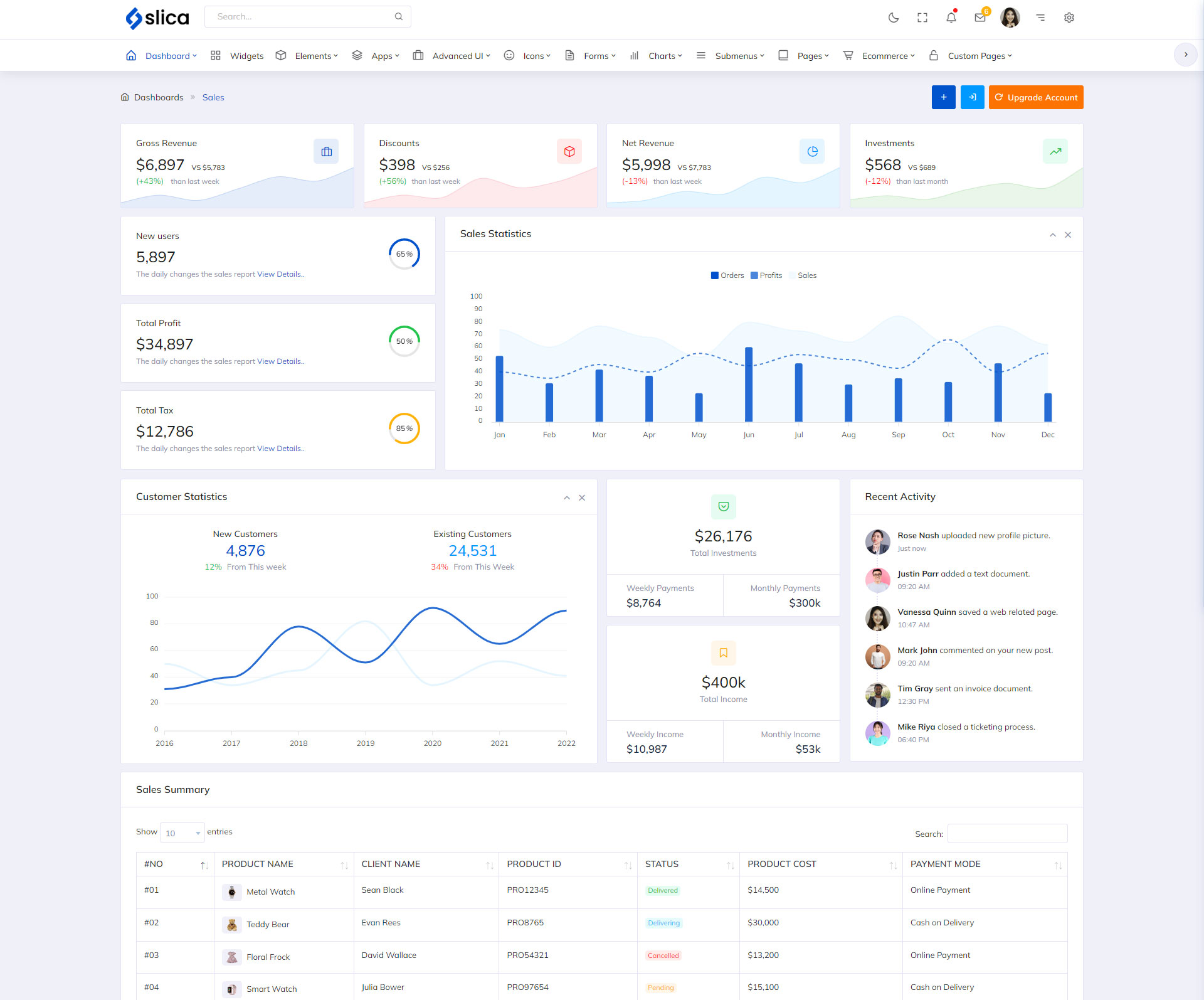Click the Net Revenue pie chart icon

[x=812, y=151]
